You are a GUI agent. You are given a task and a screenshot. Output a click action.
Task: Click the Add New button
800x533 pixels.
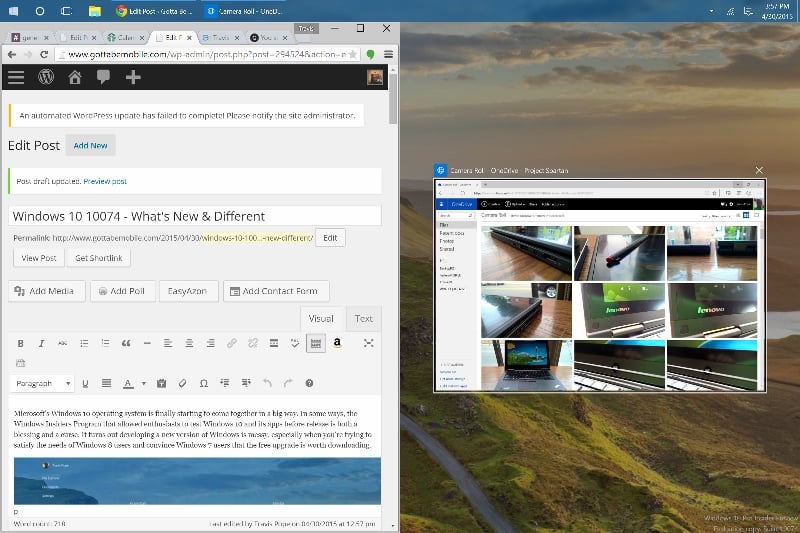click(90, 145)
